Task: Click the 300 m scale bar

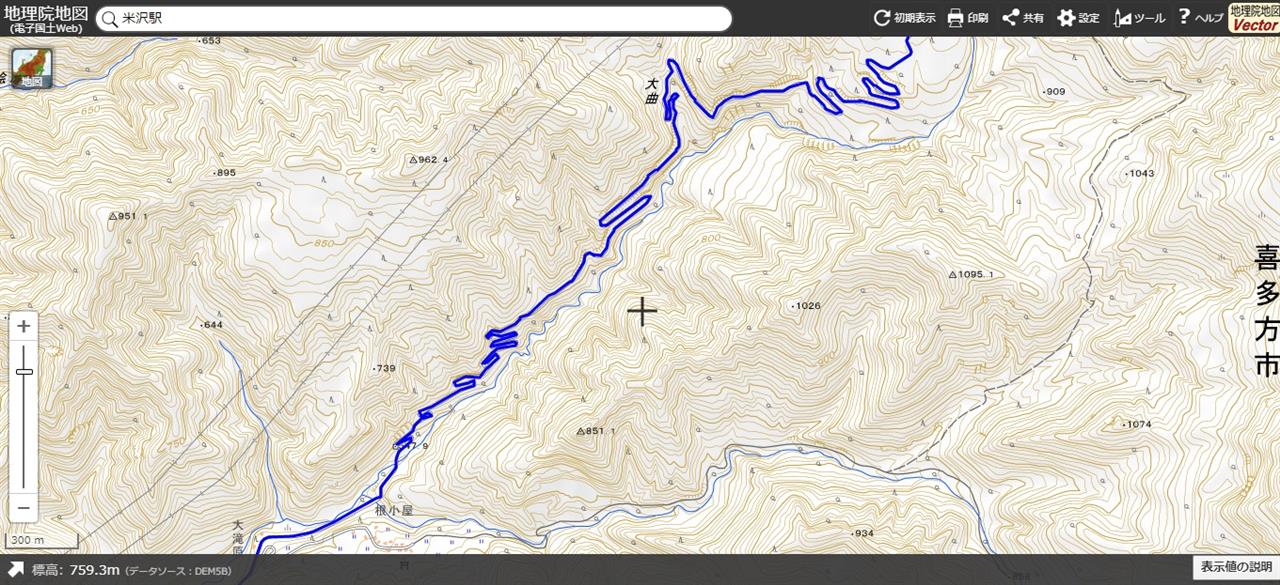Action: point(26,540)
